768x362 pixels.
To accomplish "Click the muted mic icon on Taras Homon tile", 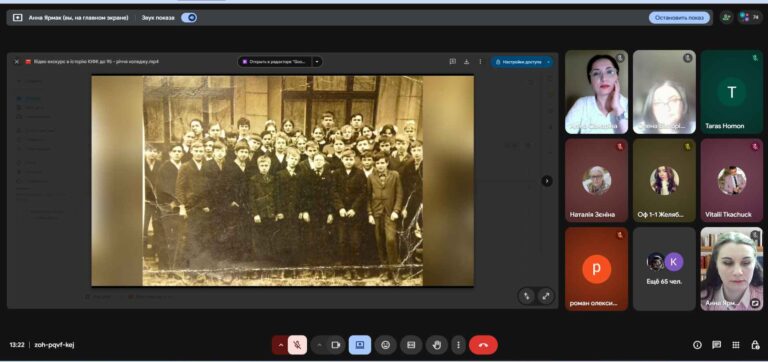I will point(755,58).
